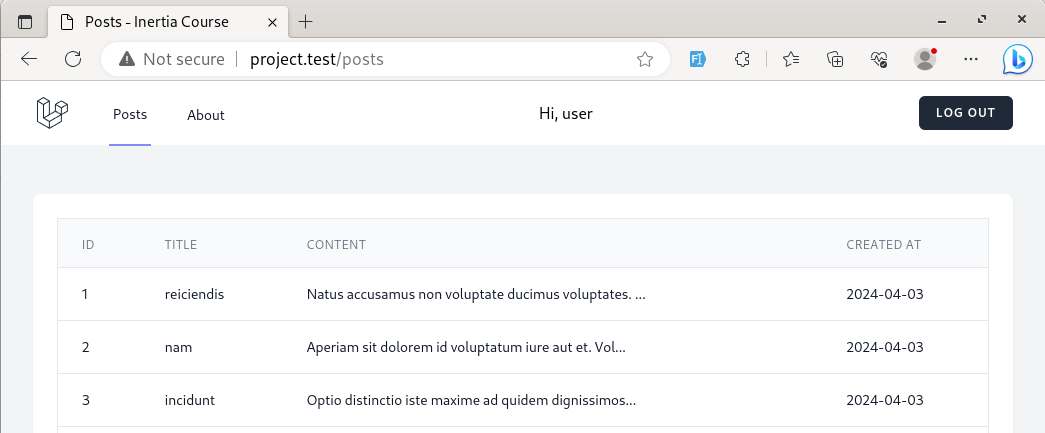The width and height of the screenshot is (1045, 433).
Task: Go back with the browser back arrow
Action: [29, 59]
